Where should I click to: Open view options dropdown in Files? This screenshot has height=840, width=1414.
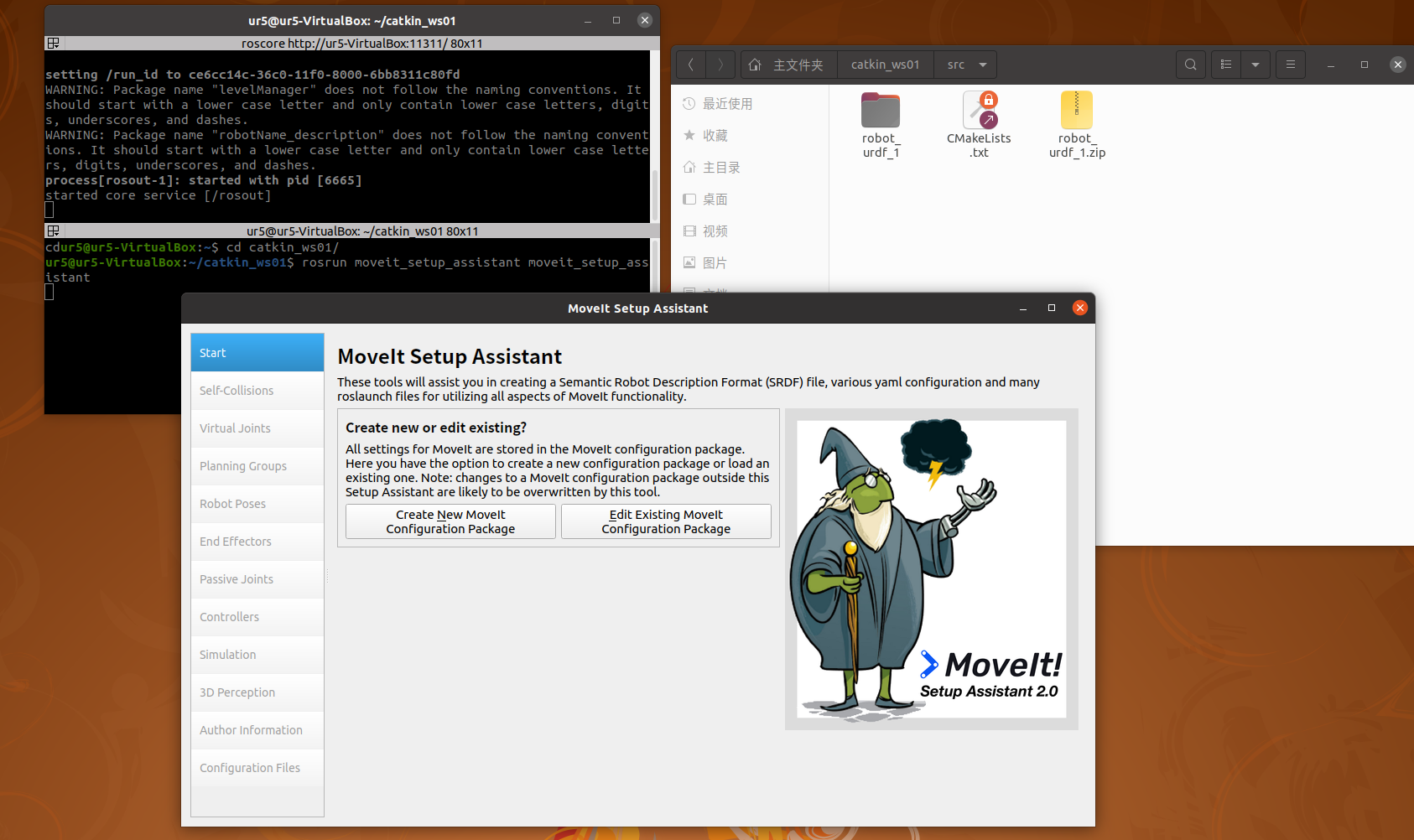coord(1255,65)
